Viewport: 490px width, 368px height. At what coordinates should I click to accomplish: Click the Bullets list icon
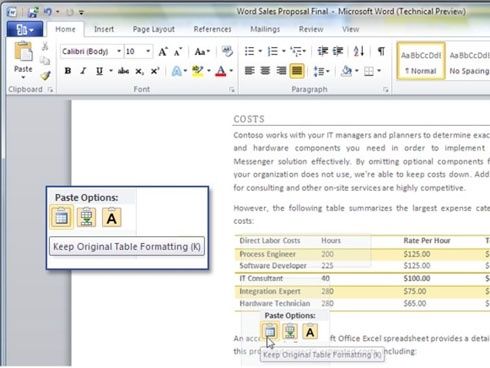(249, 51)
